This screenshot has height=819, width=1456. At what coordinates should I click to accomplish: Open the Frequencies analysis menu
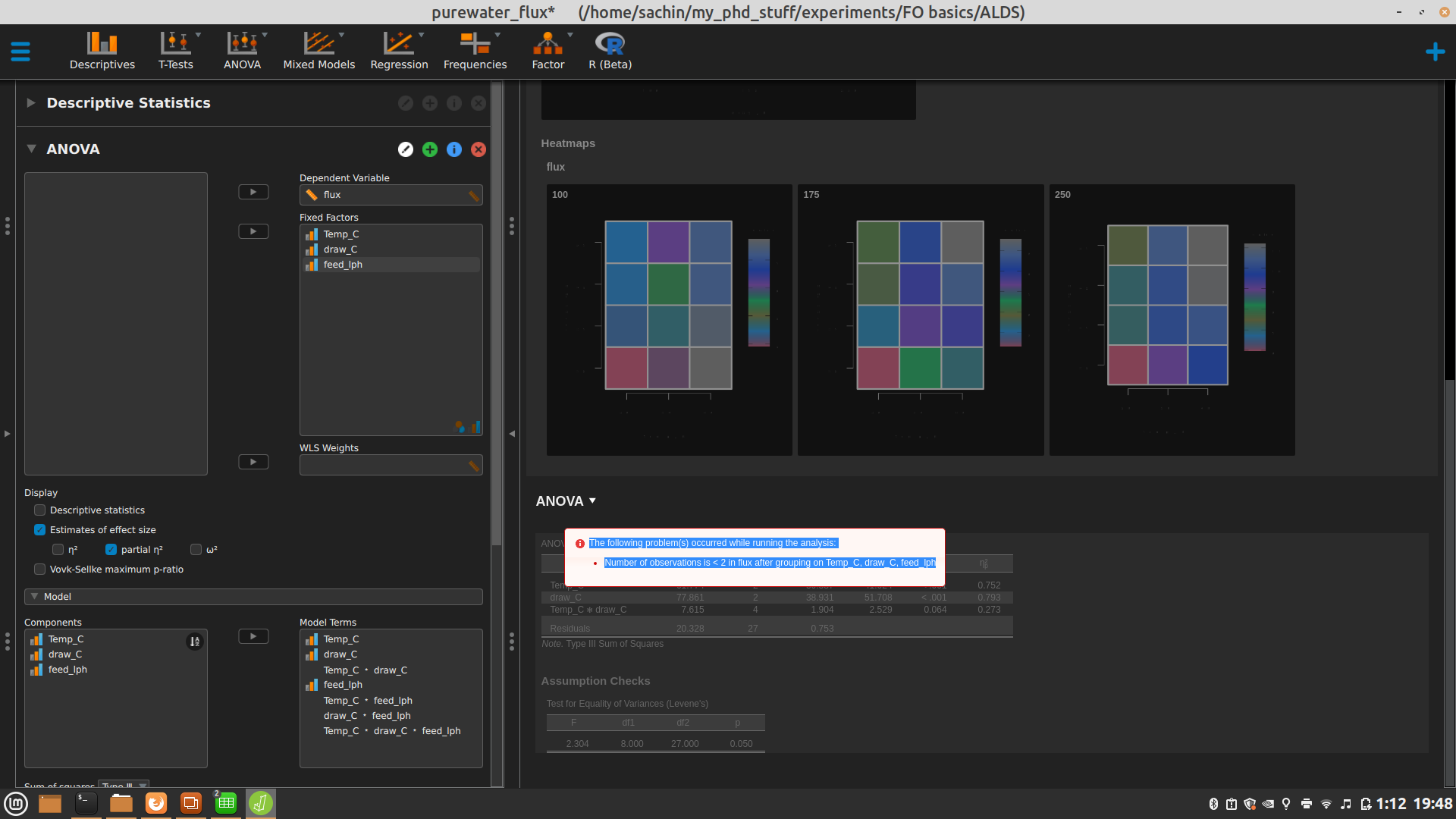click(475, 51)
